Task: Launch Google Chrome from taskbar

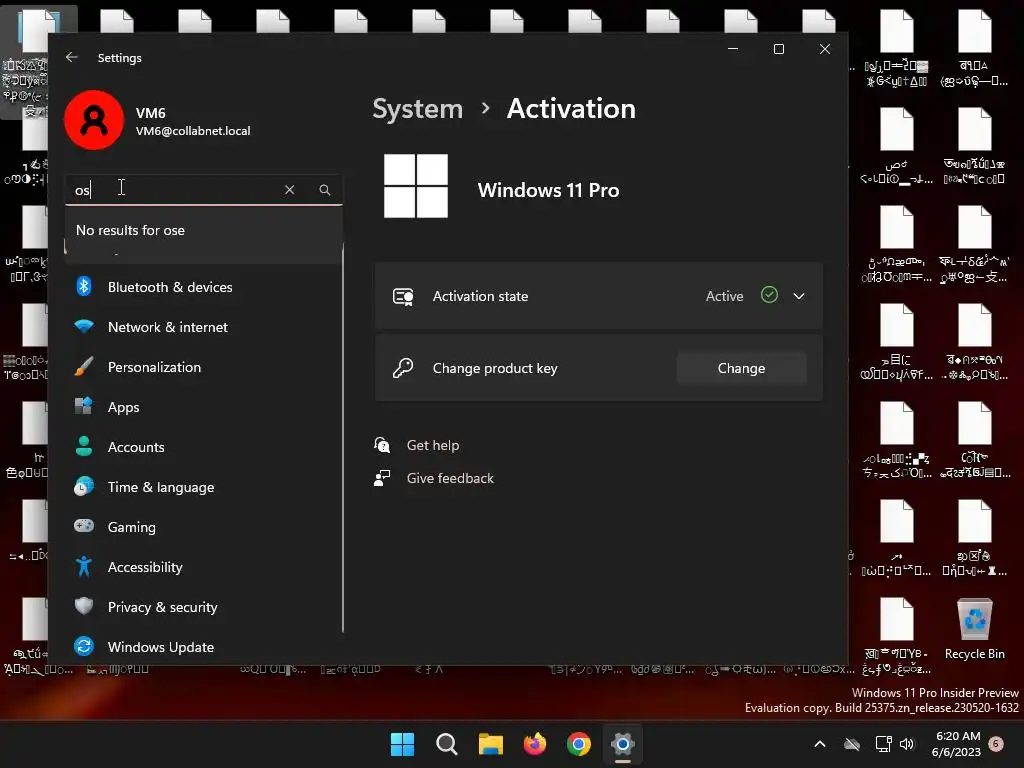Action: point(579,744)
